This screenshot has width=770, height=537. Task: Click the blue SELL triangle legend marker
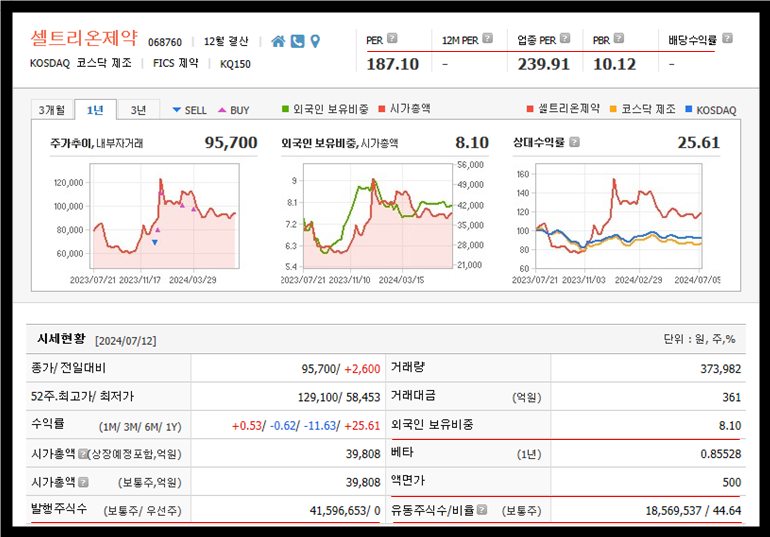tap(177, 110)
